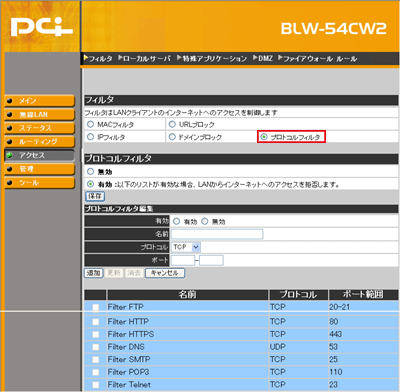Set protocol filter to 有効 deny list
This screenshot has width=400, height=392.
pyautogui.click(x=90, y=184)
